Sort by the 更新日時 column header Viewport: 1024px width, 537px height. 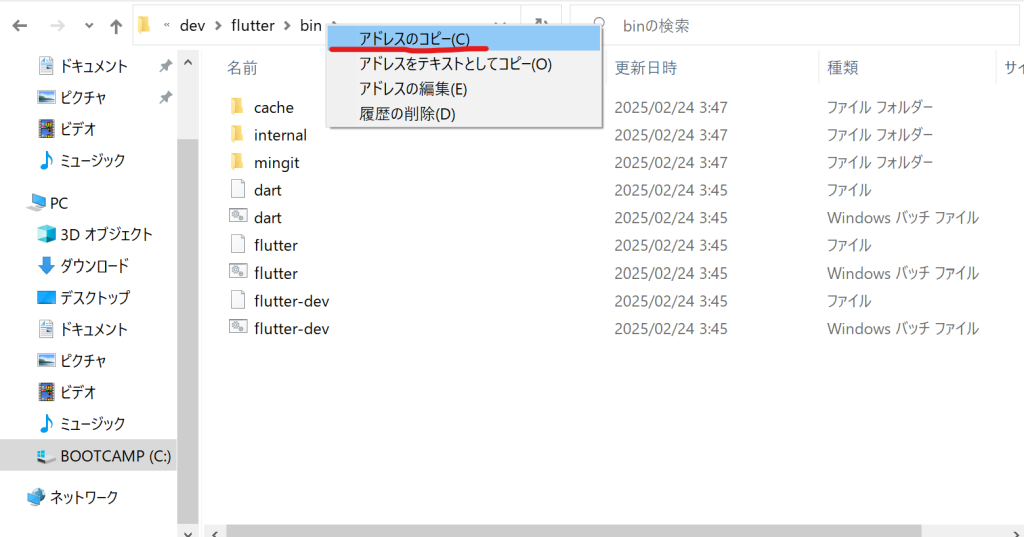point(645,68)
